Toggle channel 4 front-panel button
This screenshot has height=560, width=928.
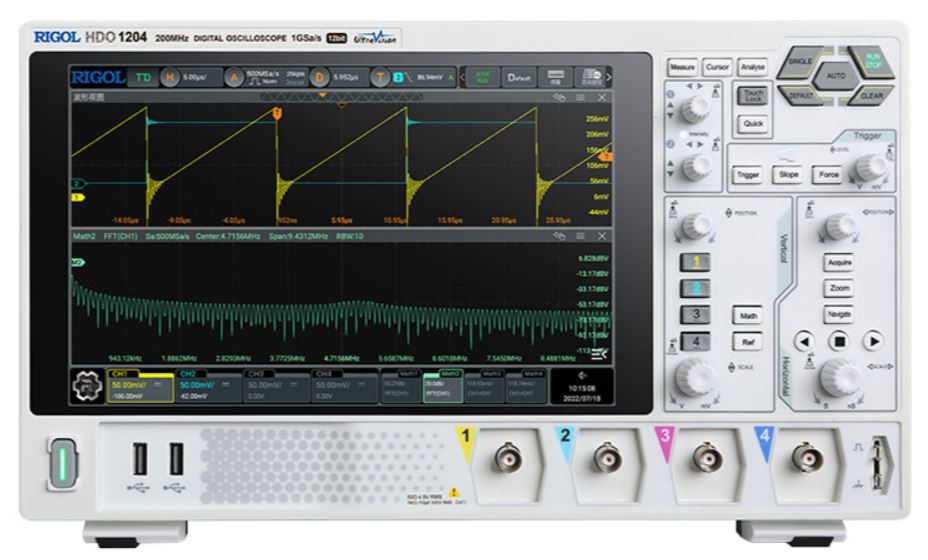pyautogui.click(x=695, y=341)
